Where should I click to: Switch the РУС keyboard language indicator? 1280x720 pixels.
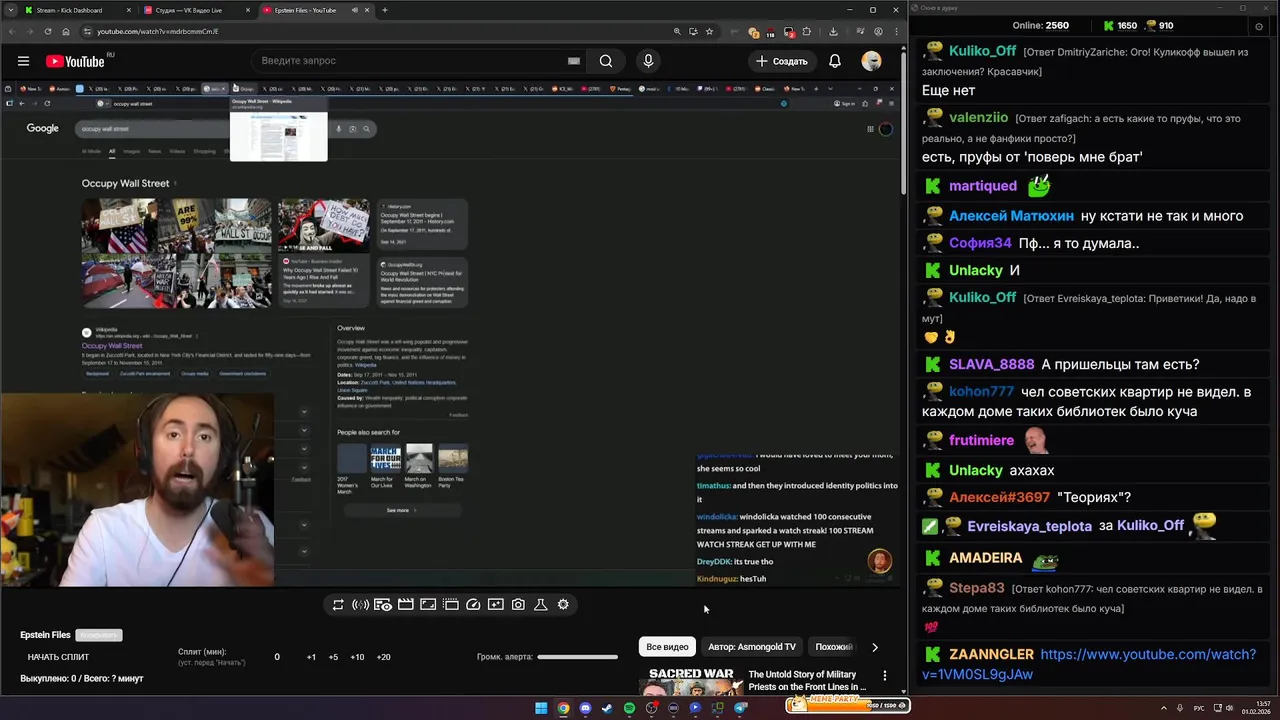point(1199,708)
